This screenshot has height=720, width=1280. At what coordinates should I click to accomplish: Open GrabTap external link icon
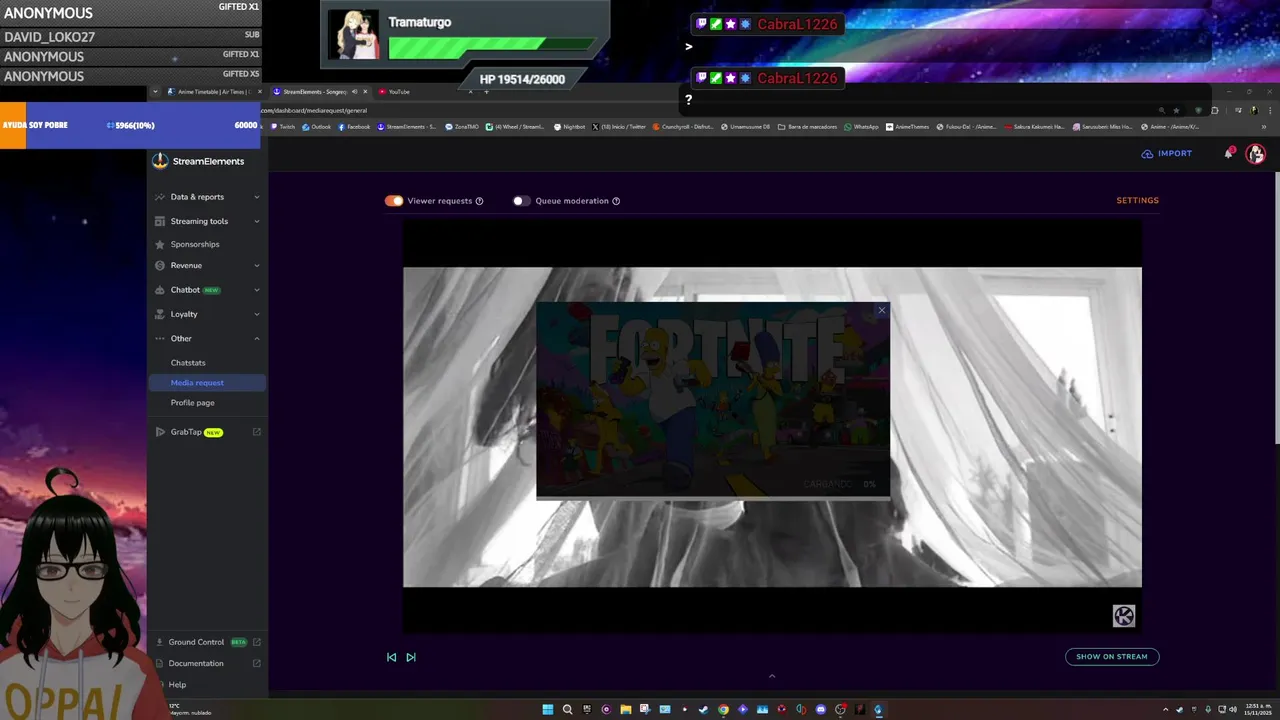click(257, 432)
